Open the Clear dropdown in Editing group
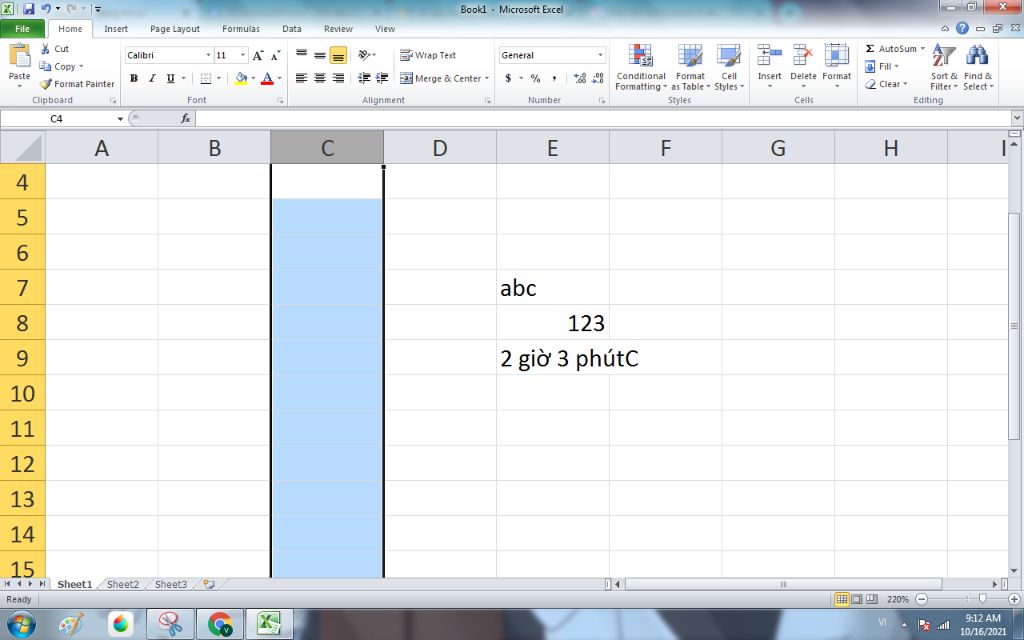1024x640 pixels. (886, 84)
